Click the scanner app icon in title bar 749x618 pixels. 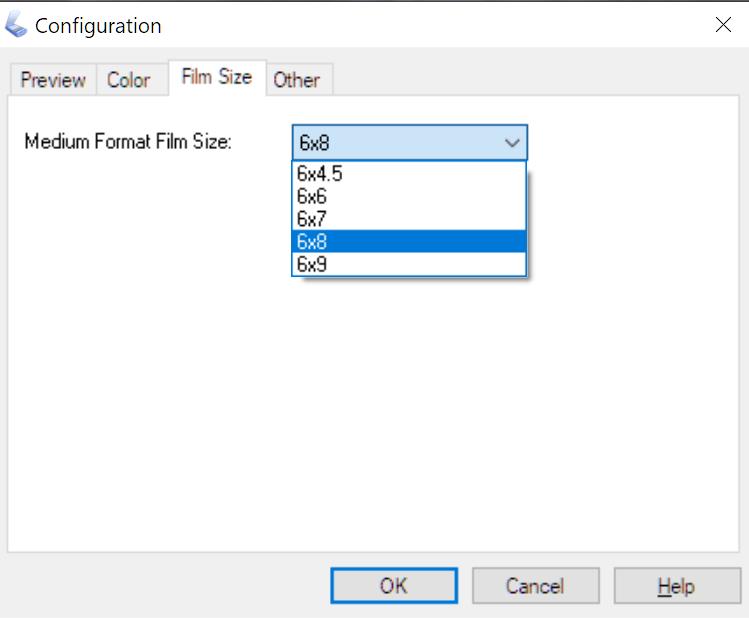tap(16, 25)
